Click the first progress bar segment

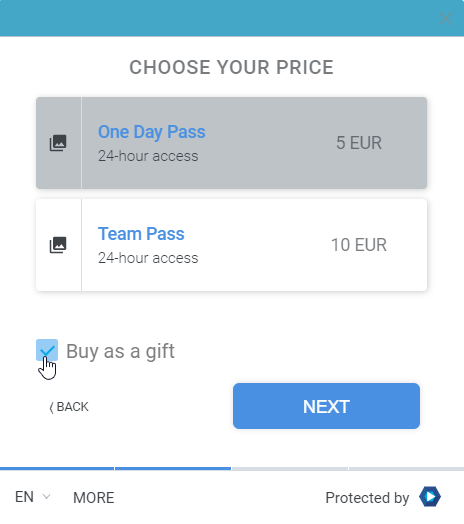click(x=57, y=469)
